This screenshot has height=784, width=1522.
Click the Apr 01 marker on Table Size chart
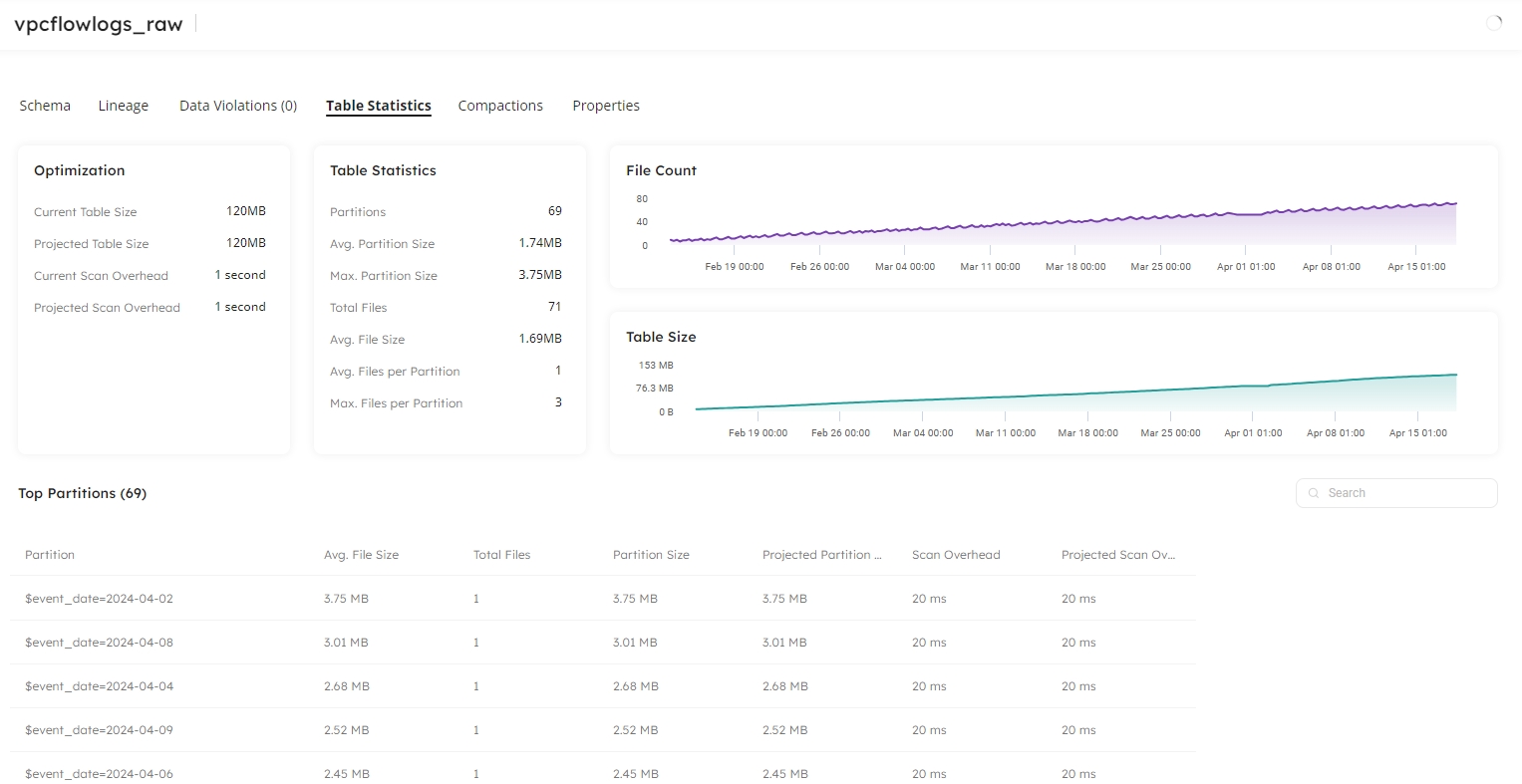1253,416
